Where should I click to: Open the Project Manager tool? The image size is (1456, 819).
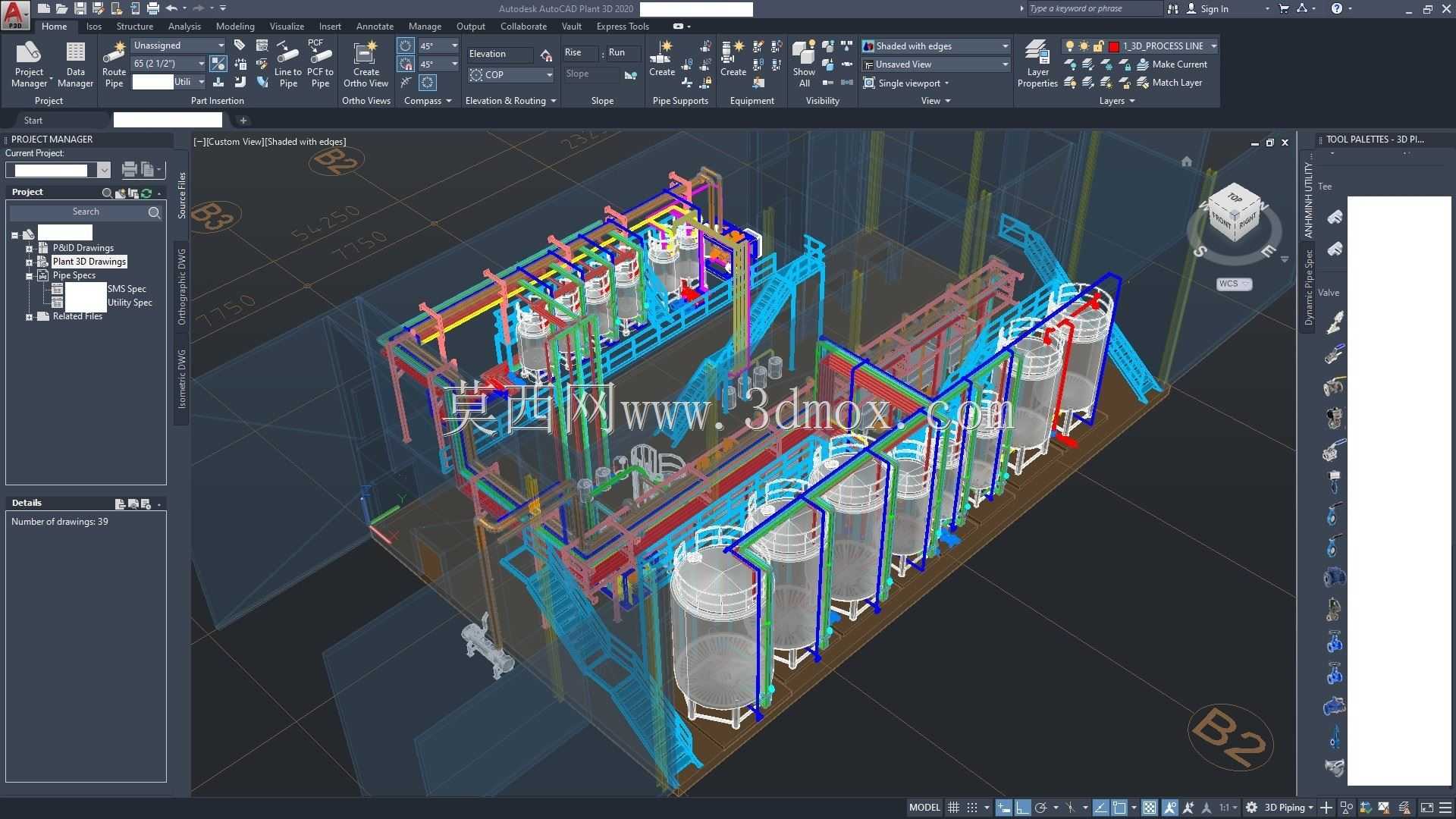coord(30,65)
